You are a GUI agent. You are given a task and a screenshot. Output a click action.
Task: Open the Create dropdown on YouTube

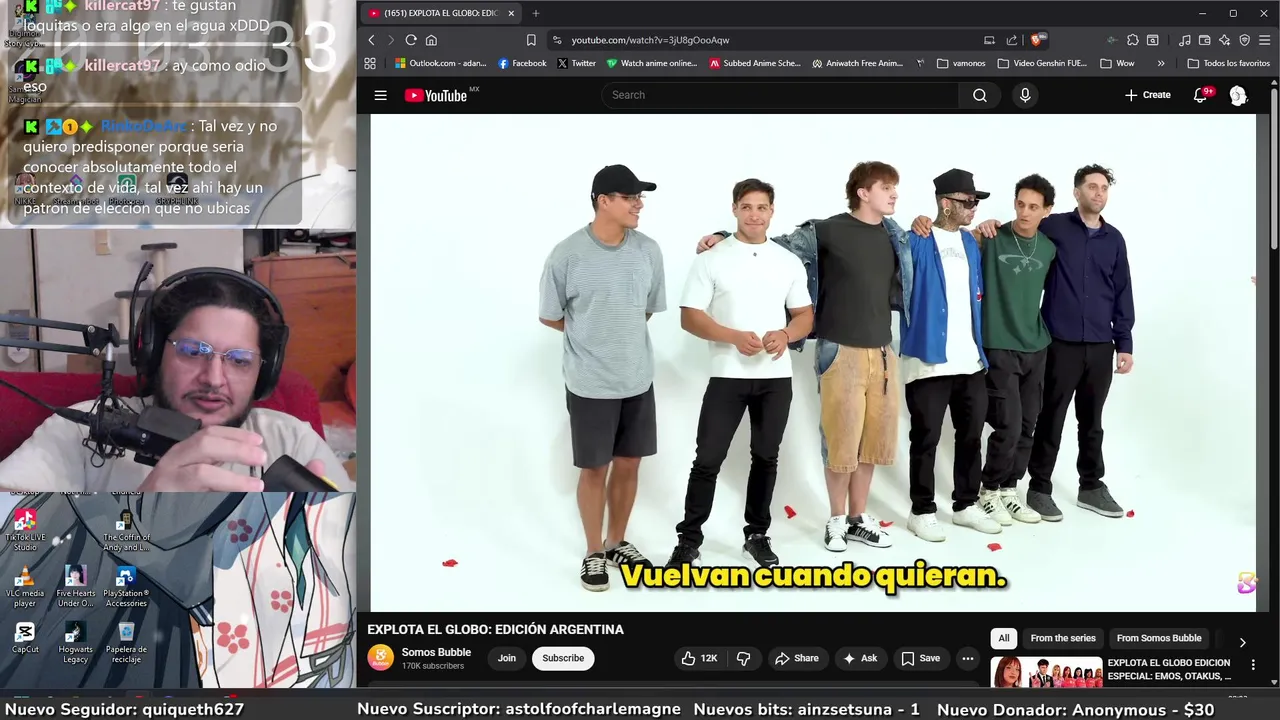(1147, 95)
